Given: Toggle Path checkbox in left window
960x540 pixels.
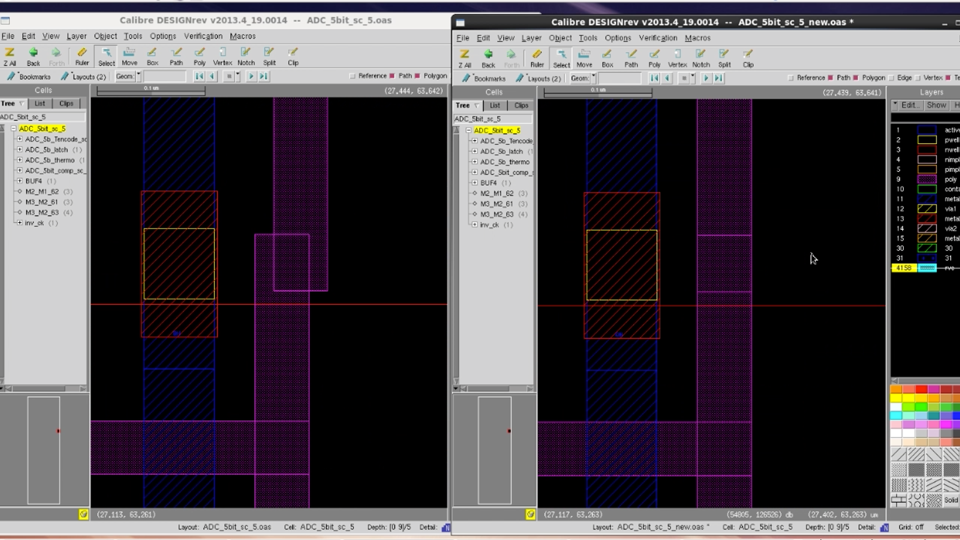Looking at the screenshot, I should [392, 76].
